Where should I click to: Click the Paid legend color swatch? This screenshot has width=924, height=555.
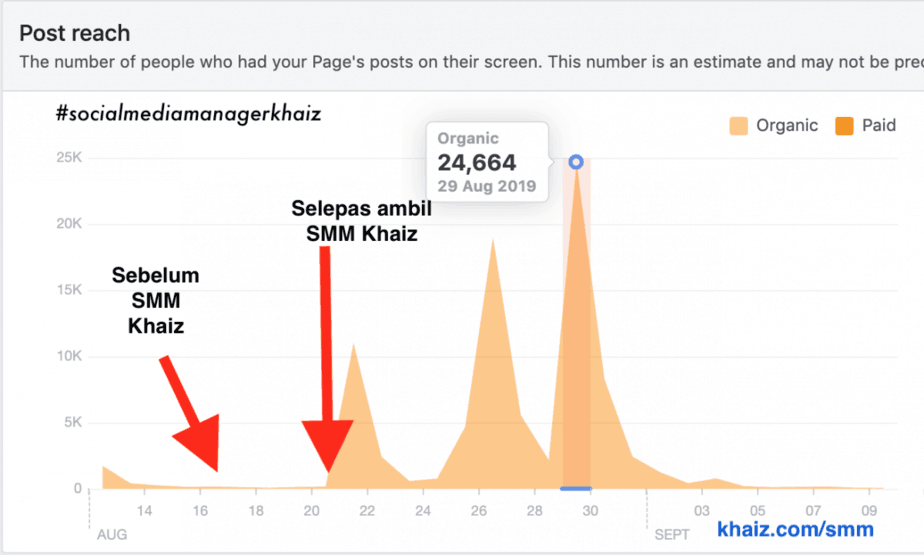coord(843,126)
